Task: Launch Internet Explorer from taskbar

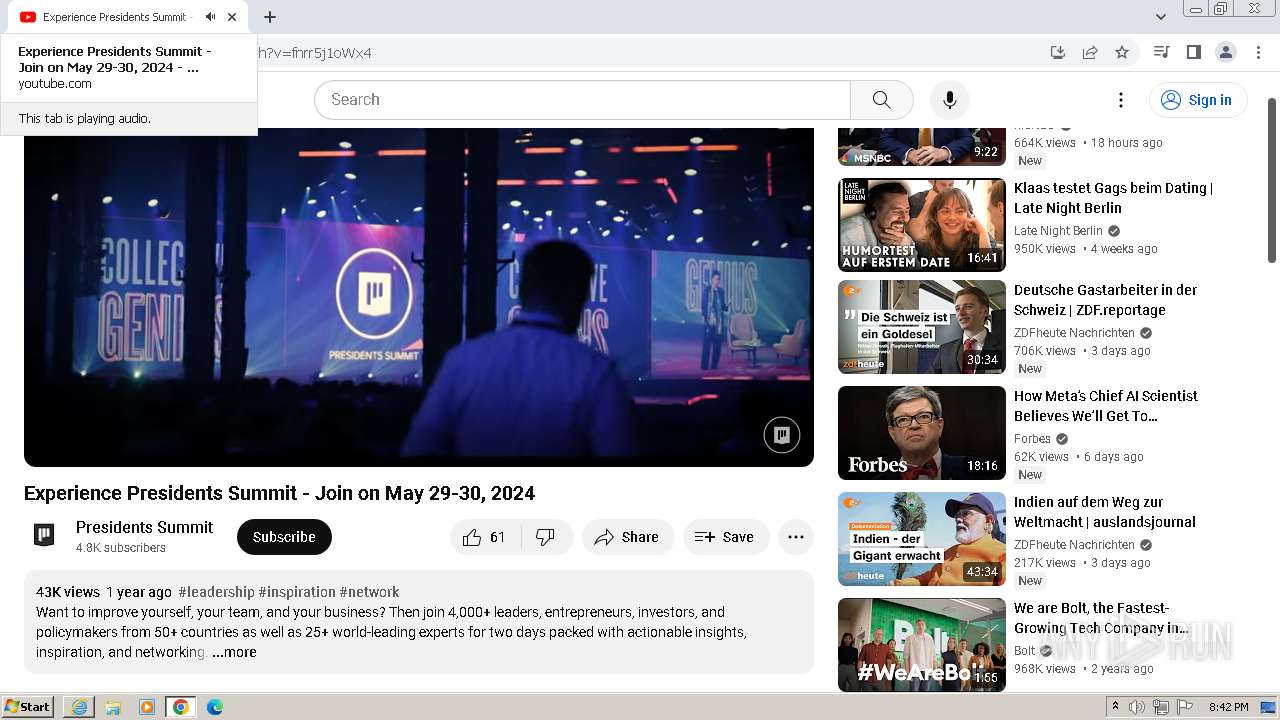Action: click(x=79, y=707)
